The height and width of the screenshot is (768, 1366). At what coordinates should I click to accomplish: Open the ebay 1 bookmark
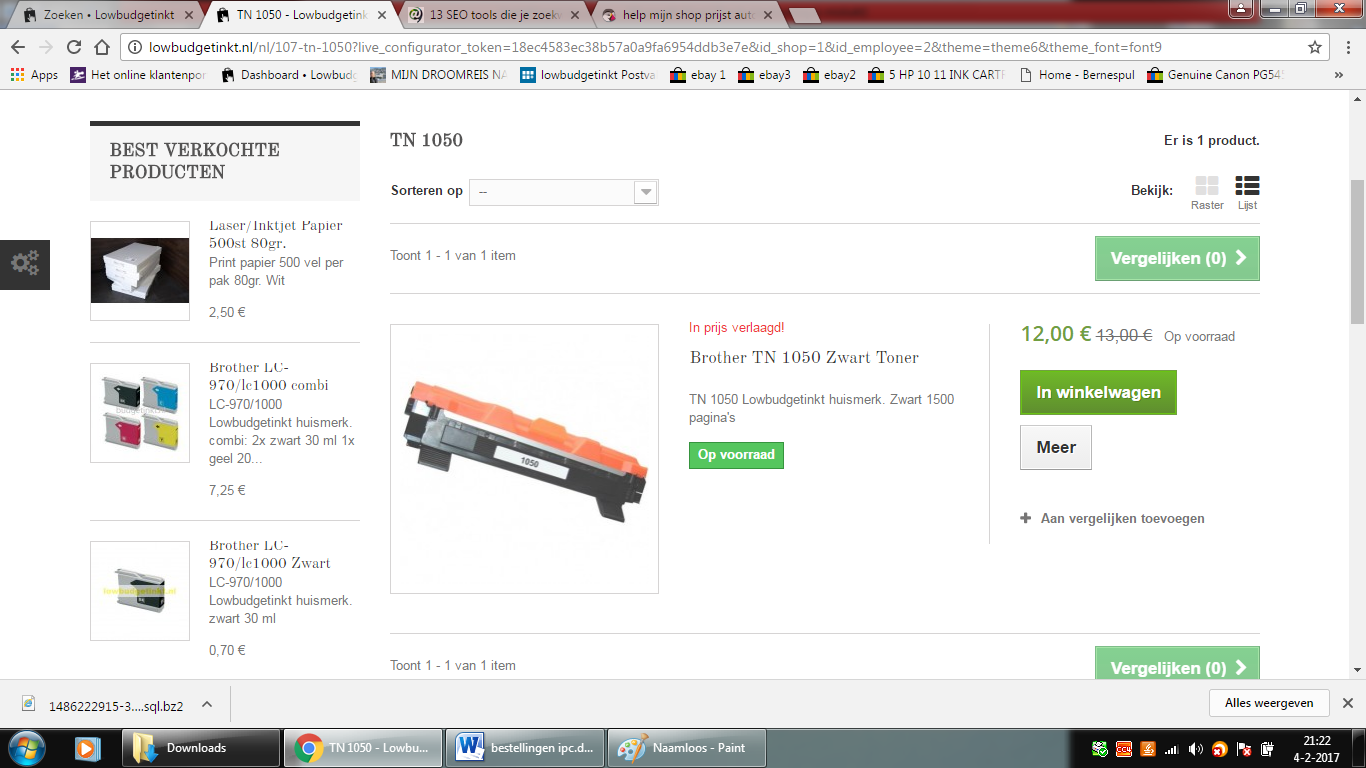pyautogui.click(x=698, y=75)
